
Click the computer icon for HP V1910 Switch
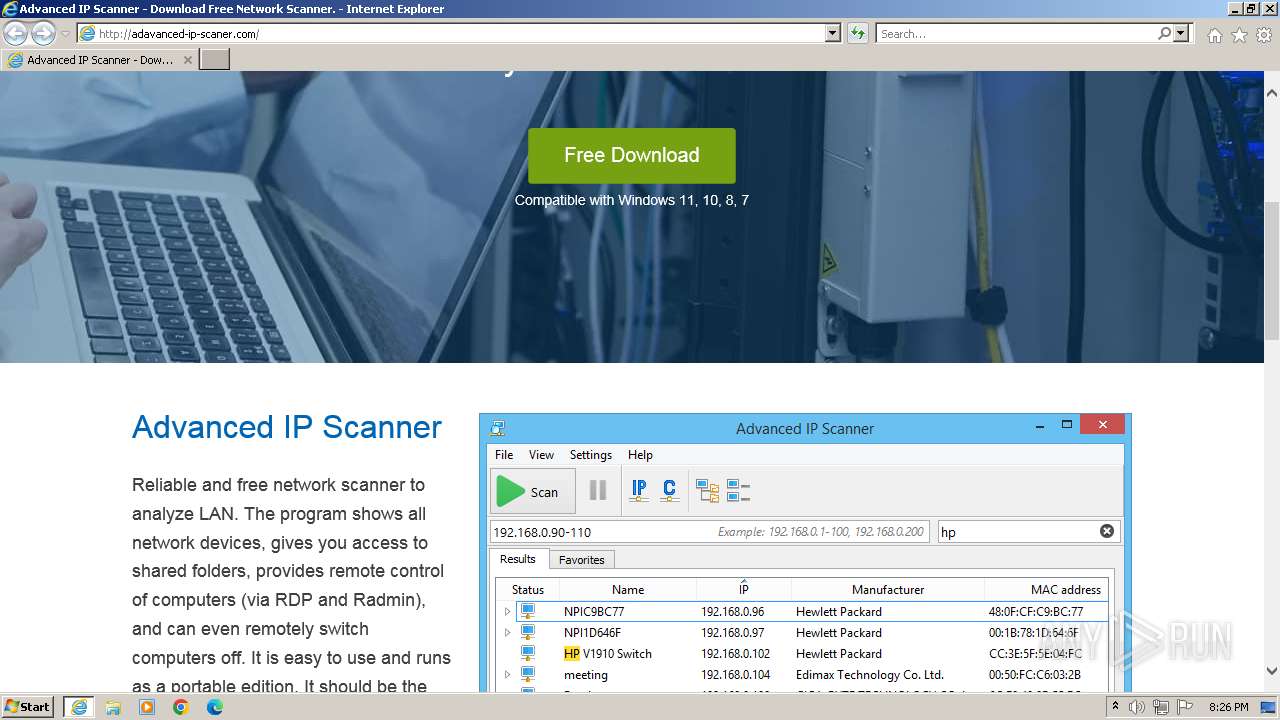tap(528, 653)
